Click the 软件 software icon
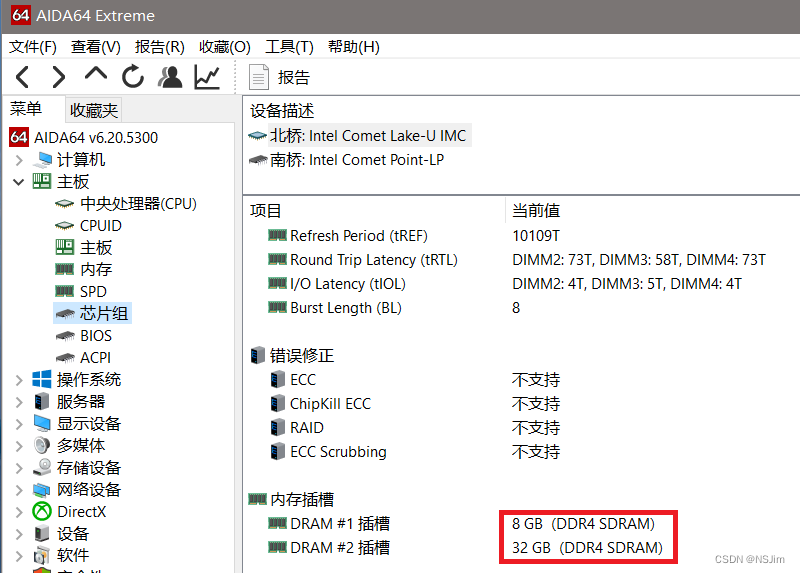 click(x=42, y=555)
